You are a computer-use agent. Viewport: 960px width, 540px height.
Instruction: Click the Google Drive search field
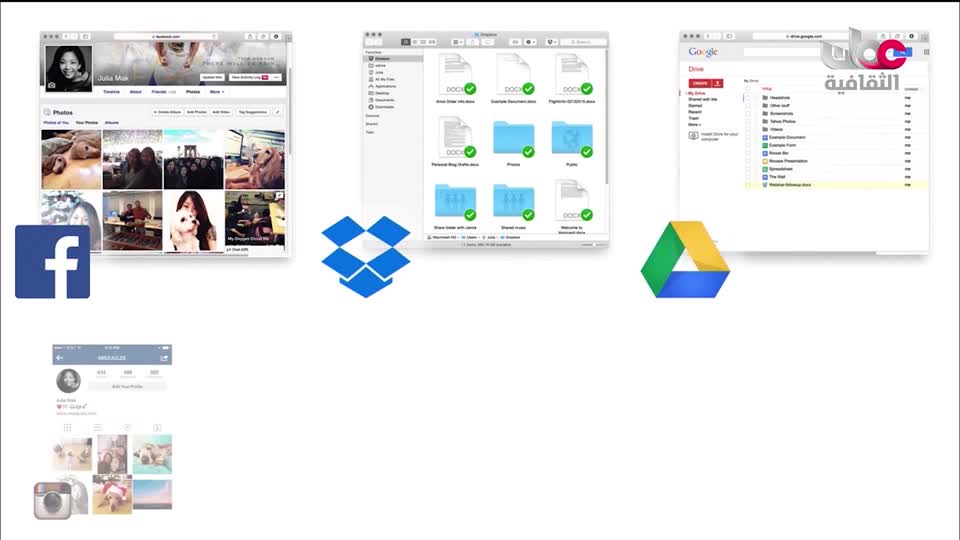(x=815, y=53)
